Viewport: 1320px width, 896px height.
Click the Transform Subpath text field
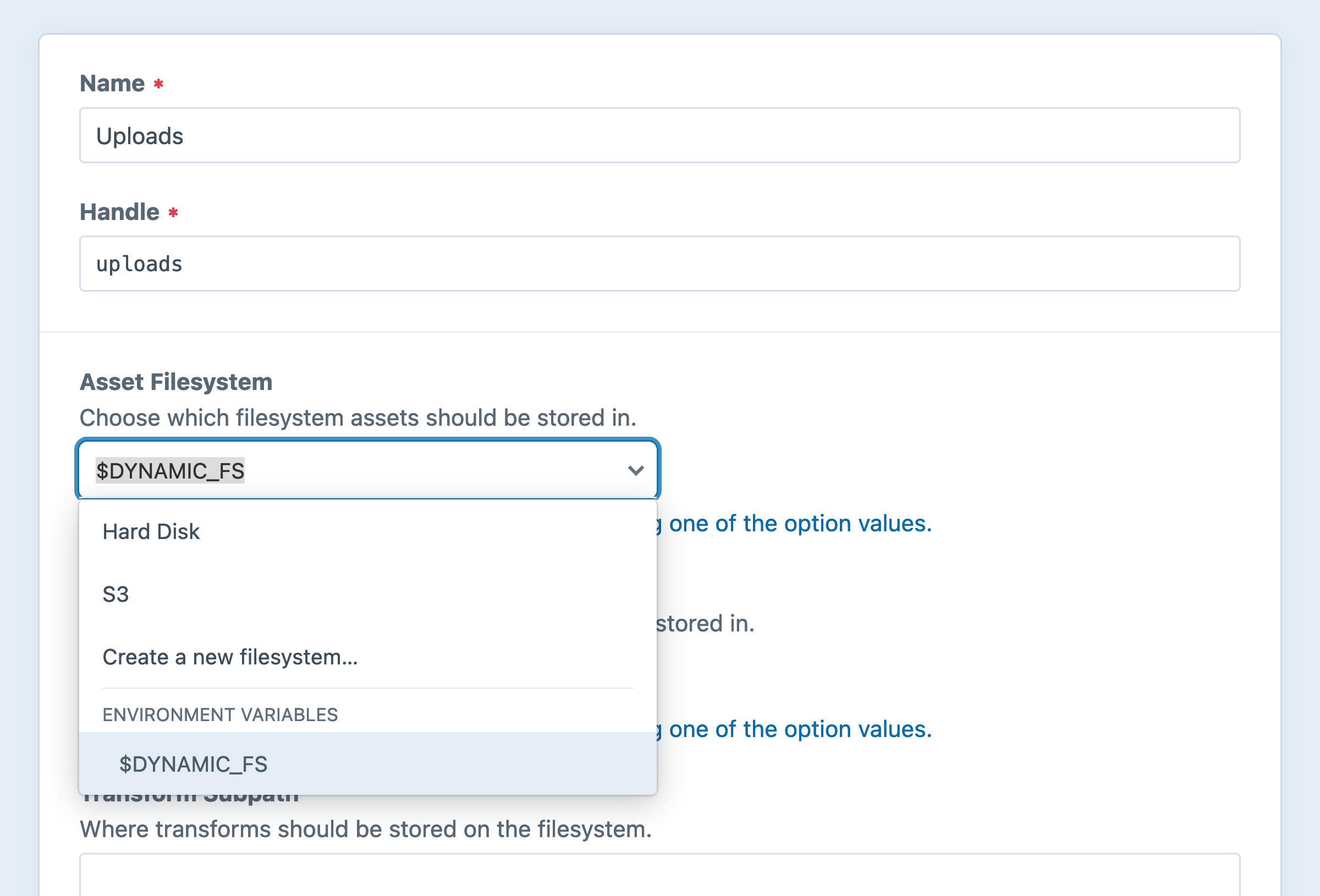tap(659, 875)
